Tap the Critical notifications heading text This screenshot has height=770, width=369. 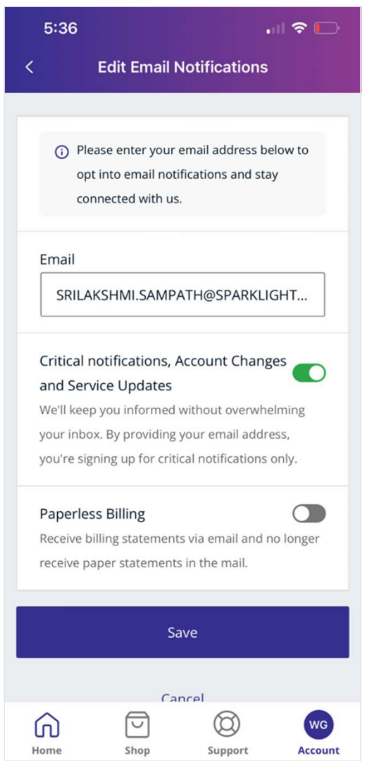[163, 373]
